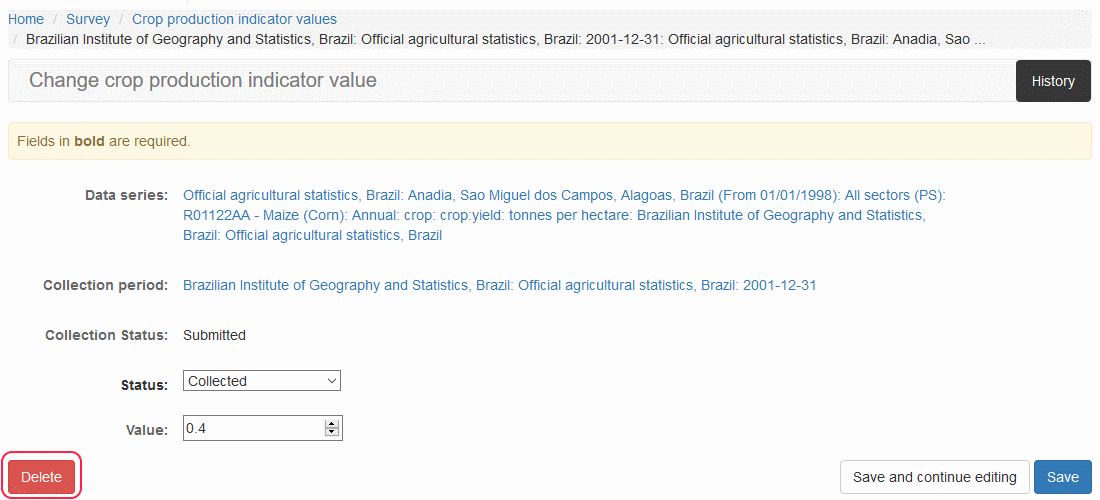Decrease Value with the down stepper arrow
Viewport: 1100px width, 500px height.
(x=332, y=433)
